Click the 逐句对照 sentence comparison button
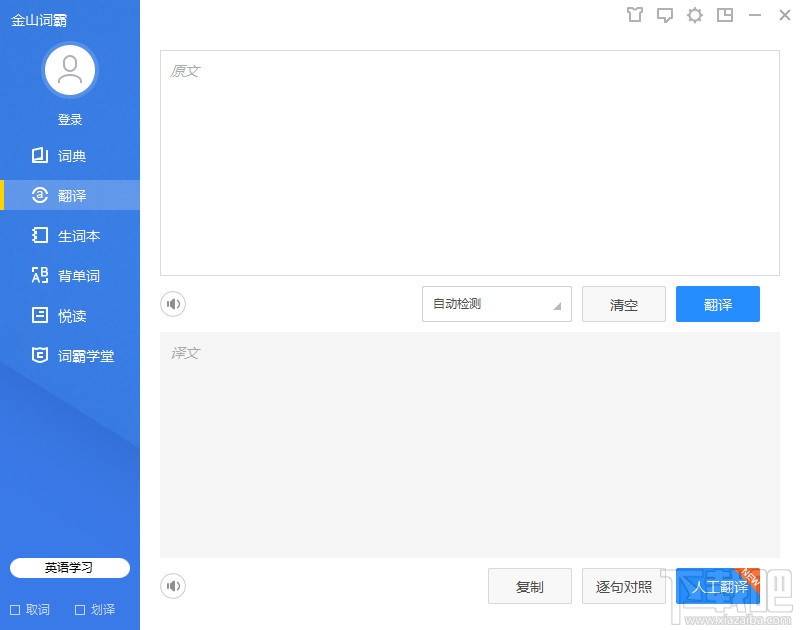The height and width of the screenshot is (630, 800). pyautogui.click(x=623, y=586)
